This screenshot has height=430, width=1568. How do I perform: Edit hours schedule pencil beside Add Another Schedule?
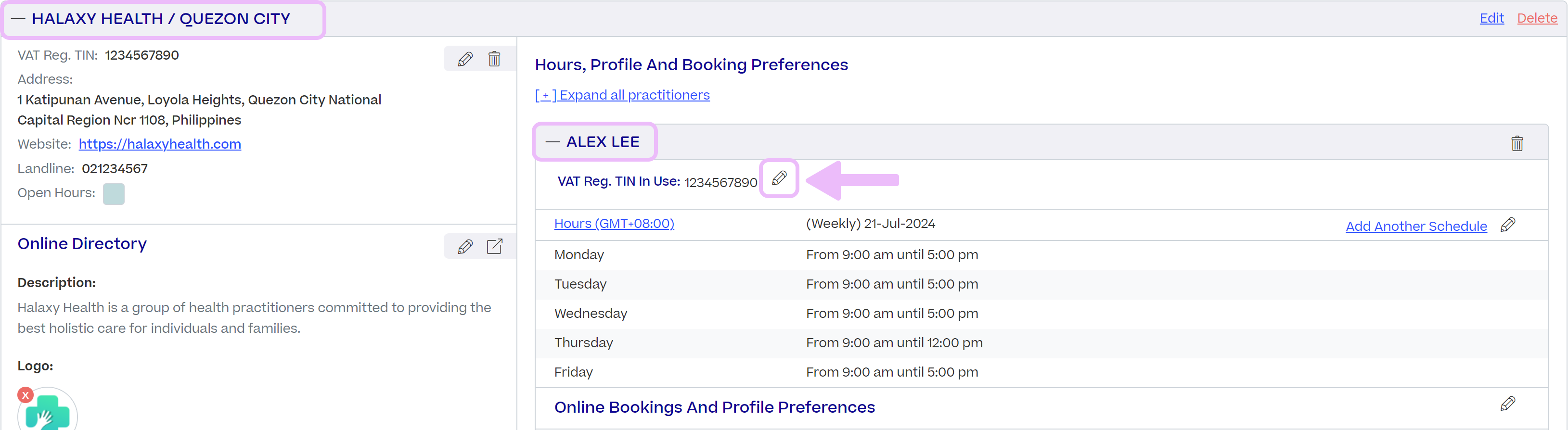point(1508,225)
